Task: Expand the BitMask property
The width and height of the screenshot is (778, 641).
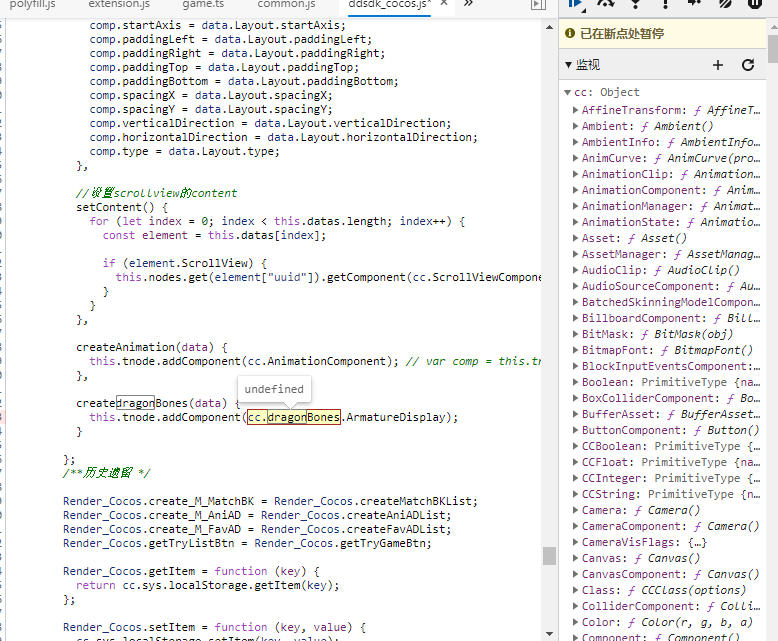Action: click(575, 334)
